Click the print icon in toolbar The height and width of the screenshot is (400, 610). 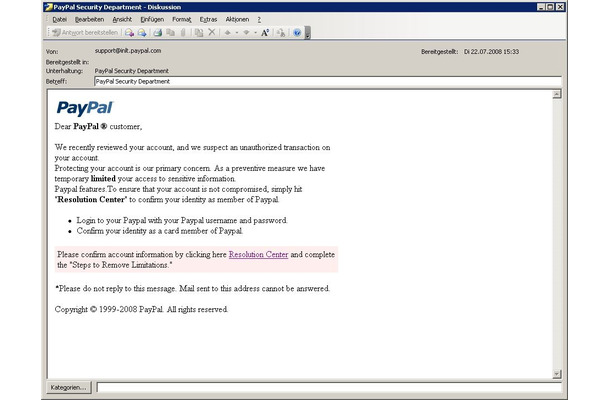click(158, 33)
